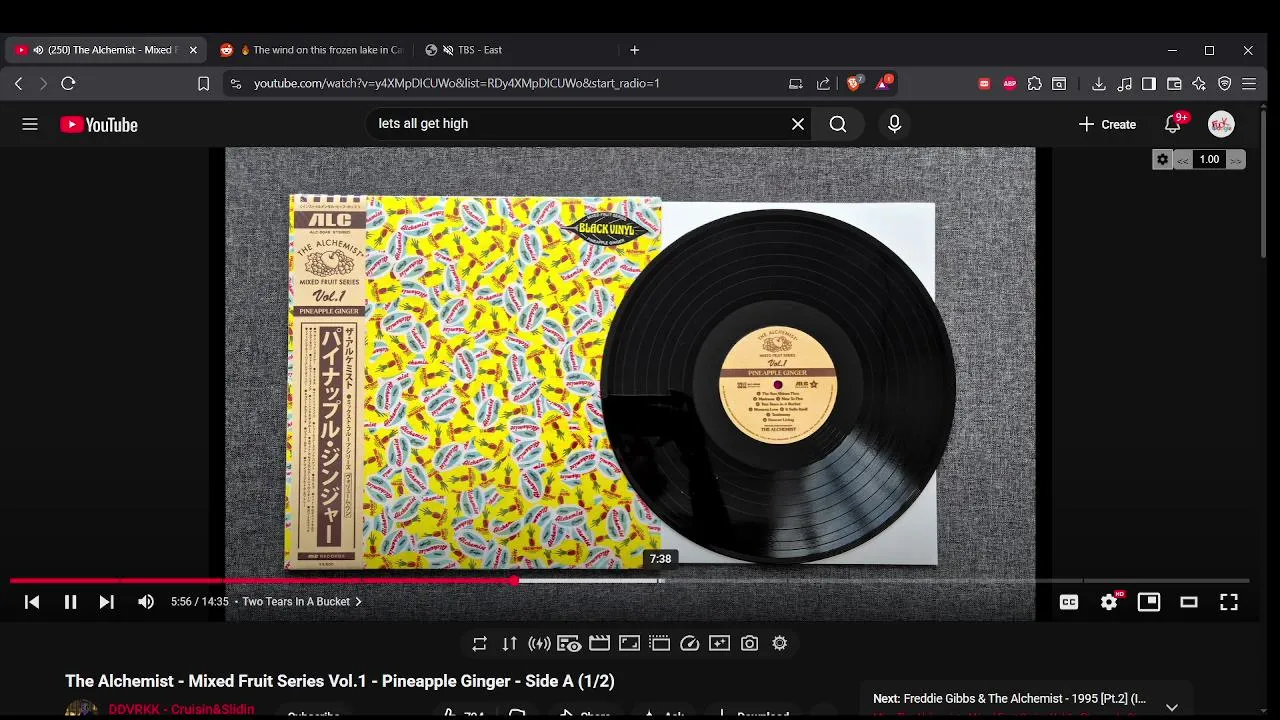Open the media control music note

point(1124,84)
